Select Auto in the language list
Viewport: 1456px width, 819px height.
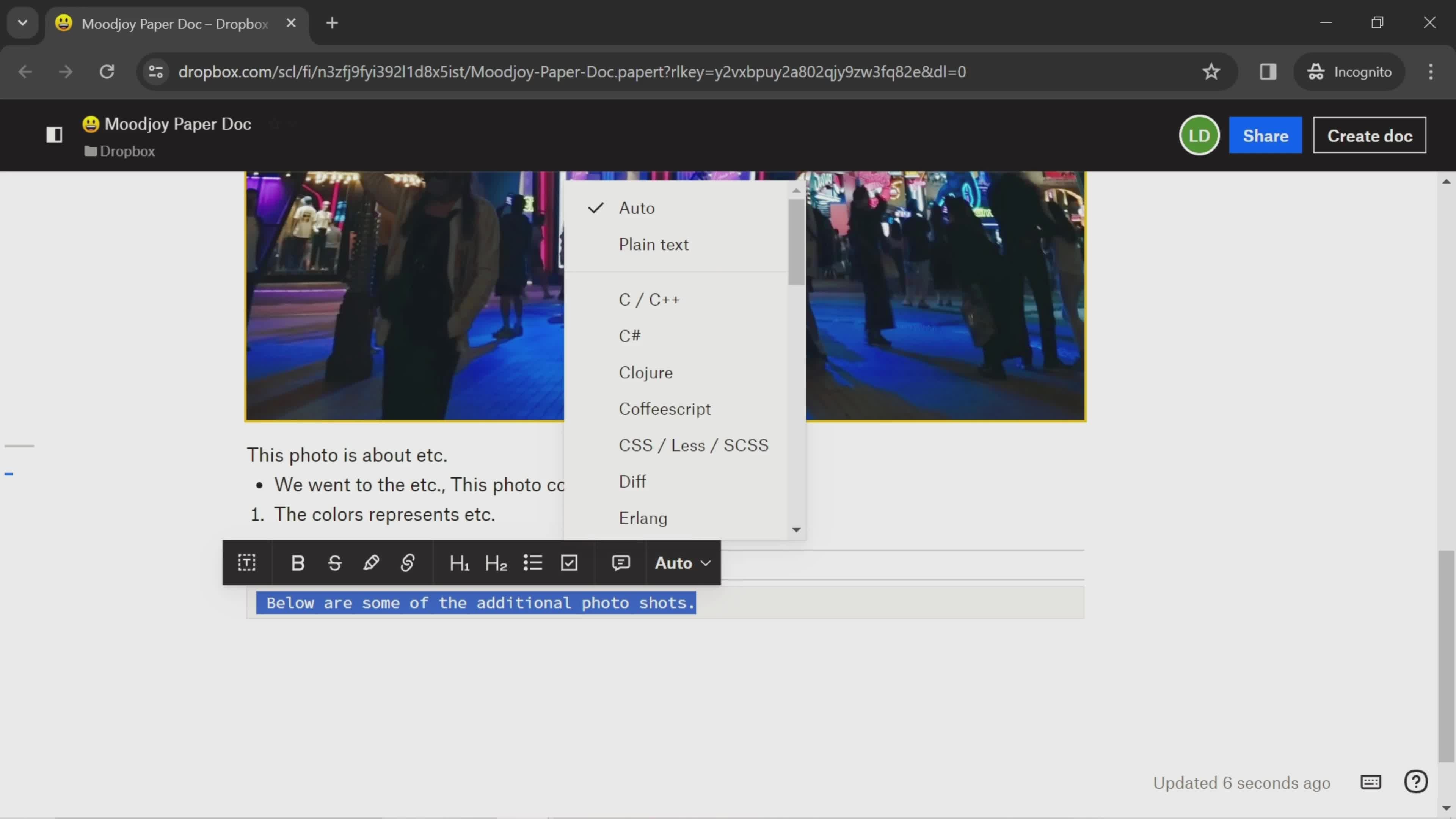pyautogui.click(x=676, y=208)
